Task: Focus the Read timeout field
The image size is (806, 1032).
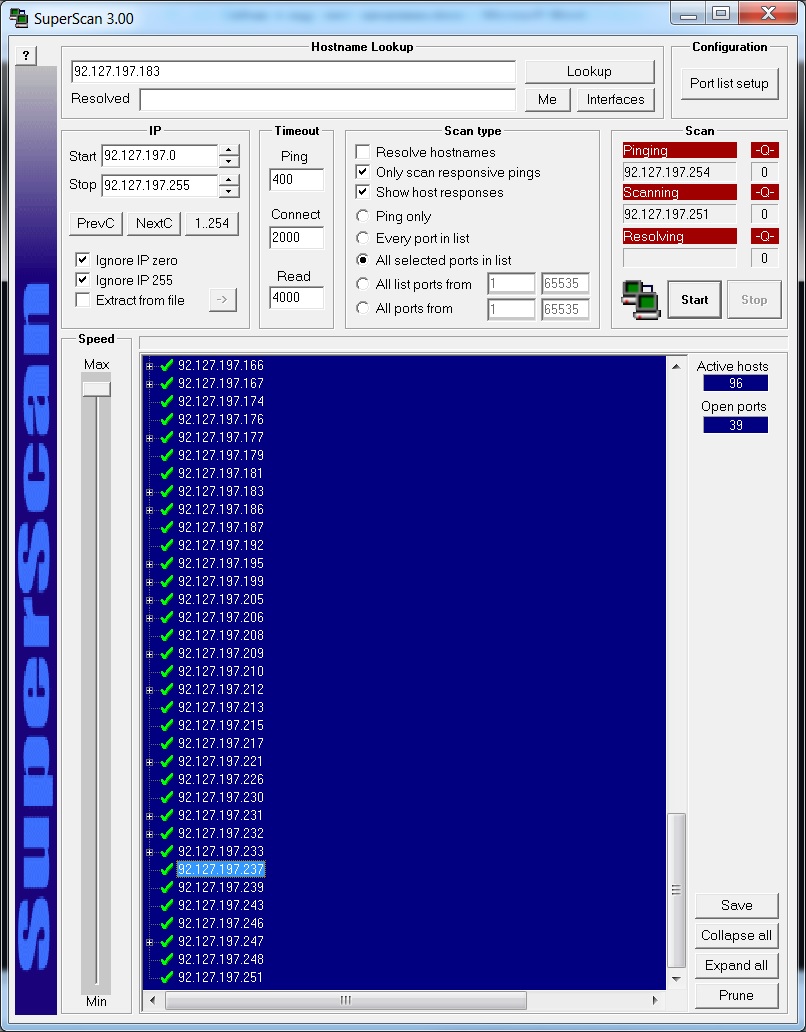Action: [x=296, y=297]
